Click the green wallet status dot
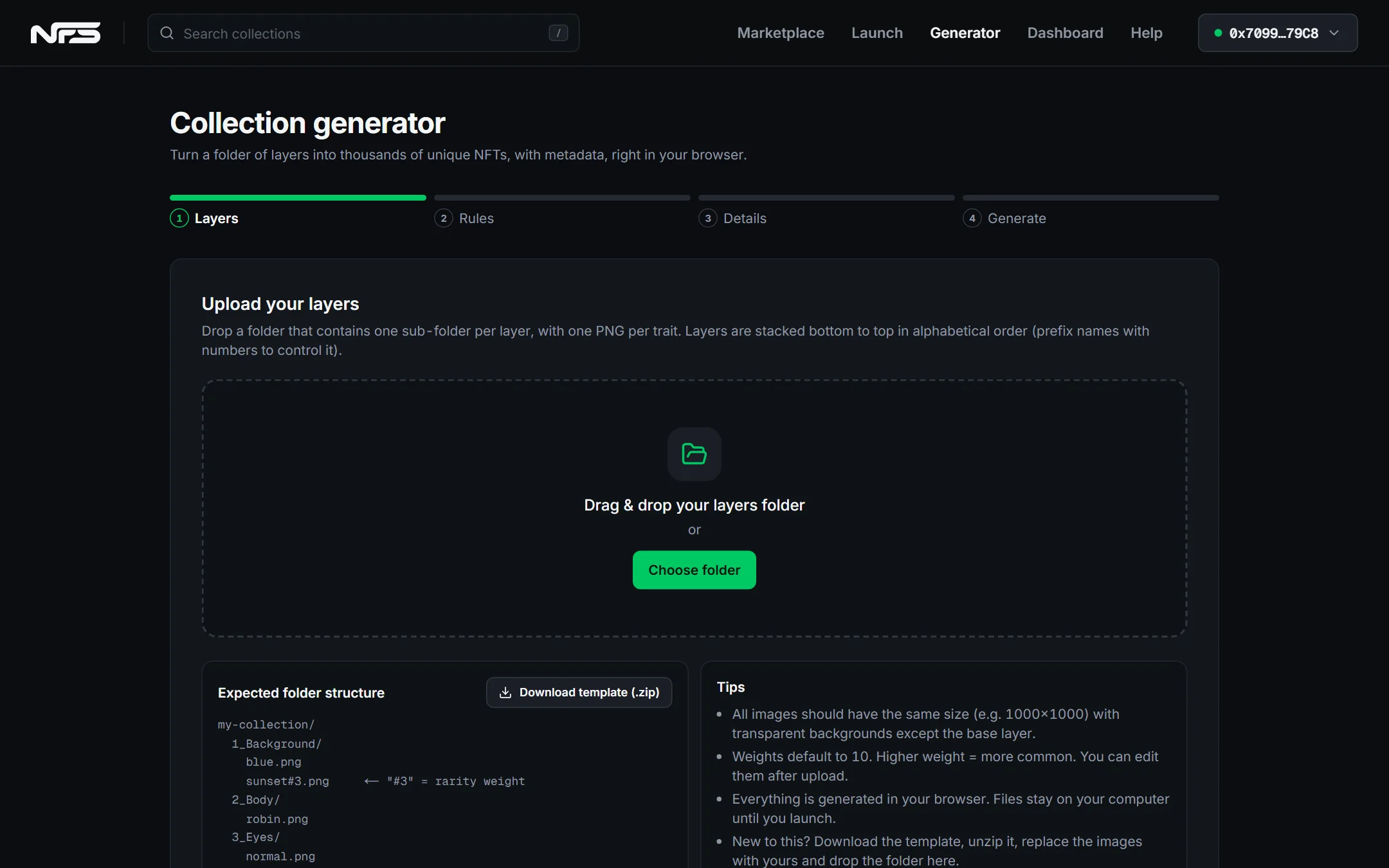The height and width of the screenshot is (868, 1389). (x=1217, y=33)
